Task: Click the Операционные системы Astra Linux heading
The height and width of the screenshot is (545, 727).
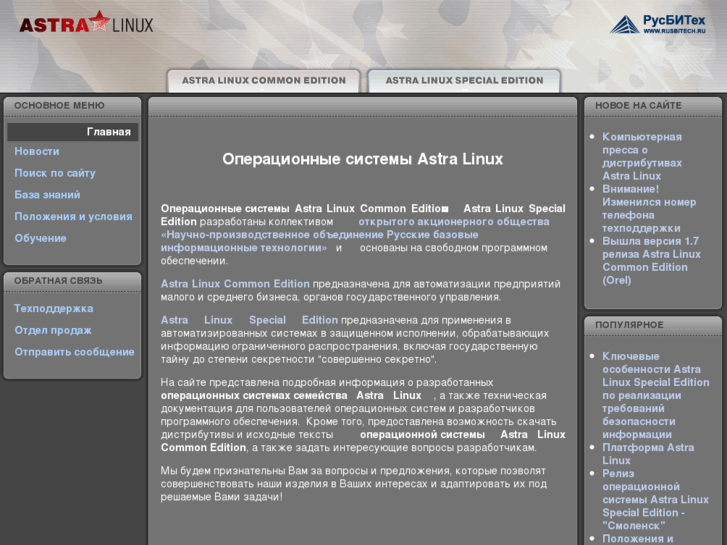Action: [363, 159]
